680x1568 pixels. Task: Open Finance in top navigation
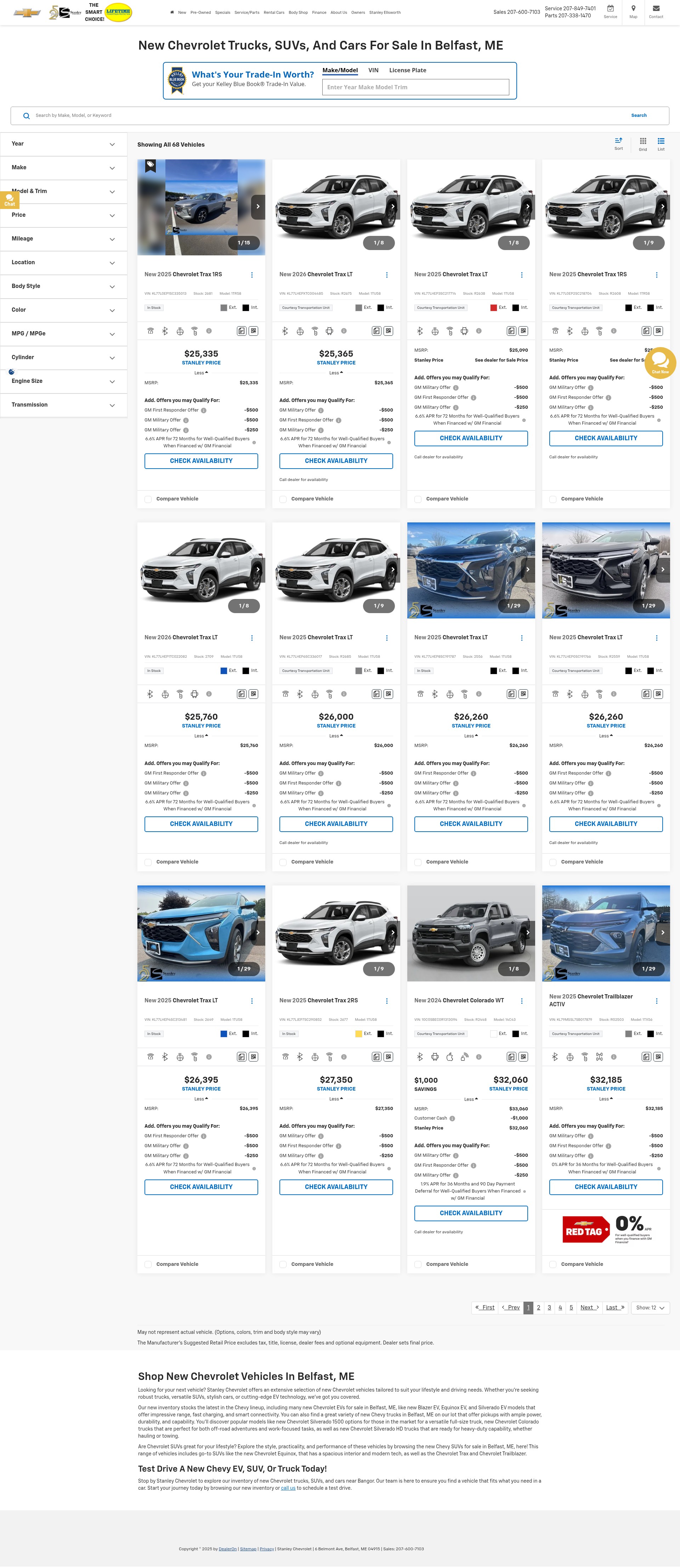click(x=319, y=13)
